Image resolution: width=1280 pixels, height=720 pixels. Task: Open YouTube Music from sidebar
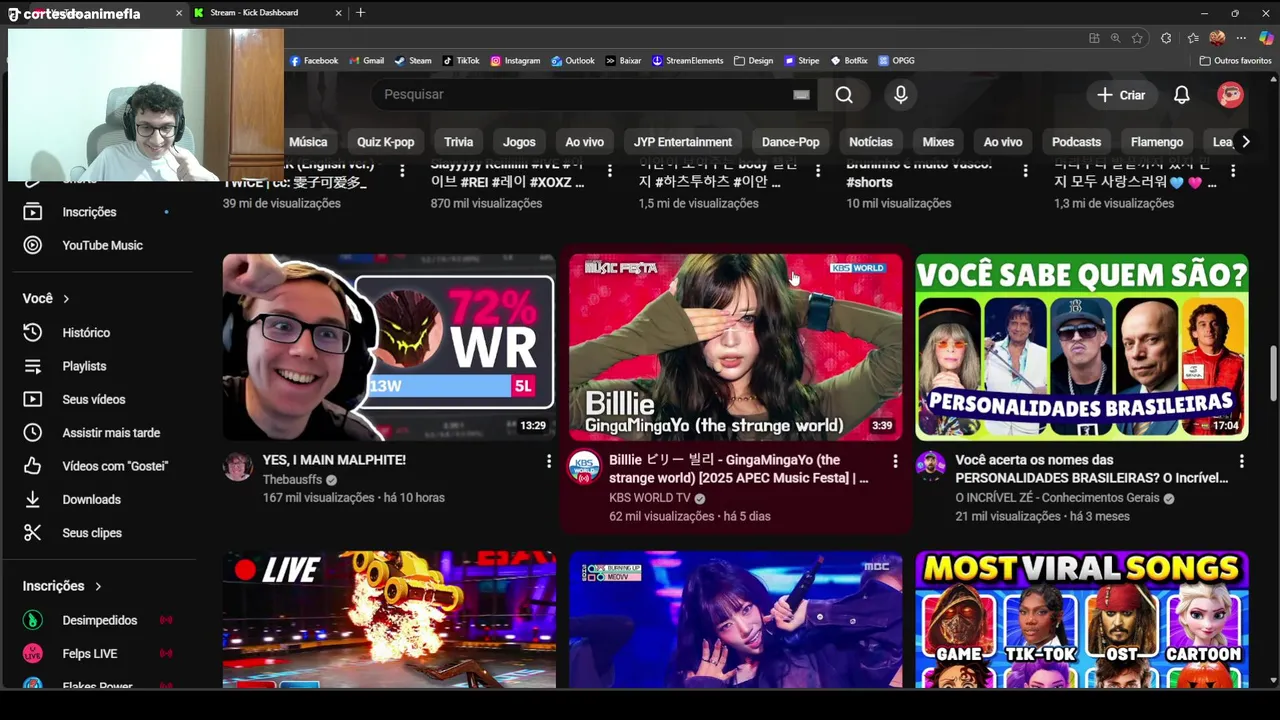100,245
